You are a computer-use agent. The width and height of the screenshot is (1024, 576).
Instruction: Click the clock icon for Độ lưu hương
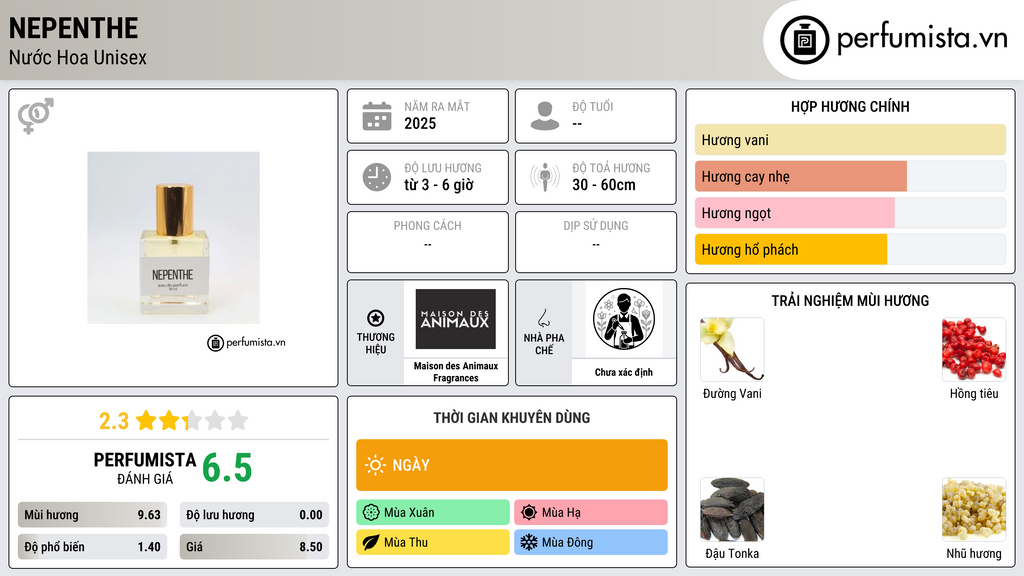[x=377, y=177]
